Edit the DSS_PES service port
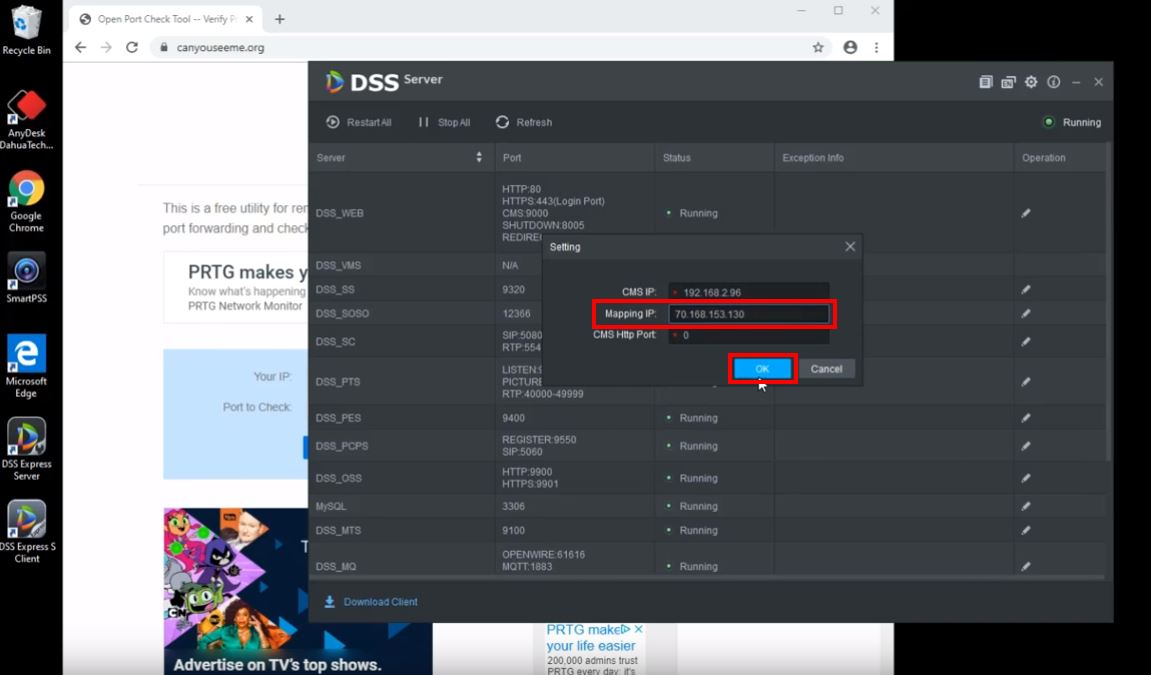Screen dimensions: 1151x675 [1025, 418]
